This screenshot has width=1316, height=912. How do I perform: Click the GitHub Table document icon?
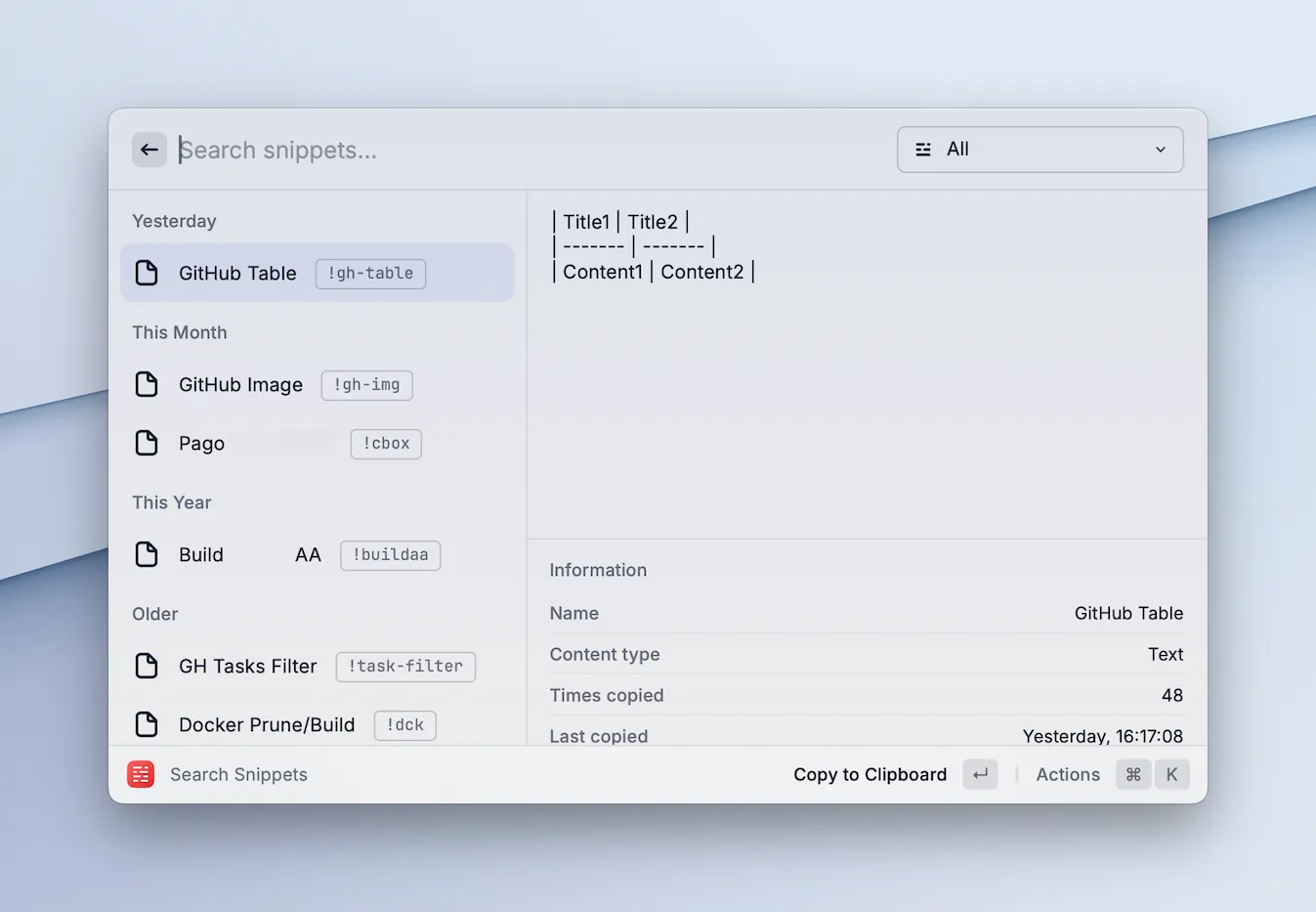coord(147,273)
